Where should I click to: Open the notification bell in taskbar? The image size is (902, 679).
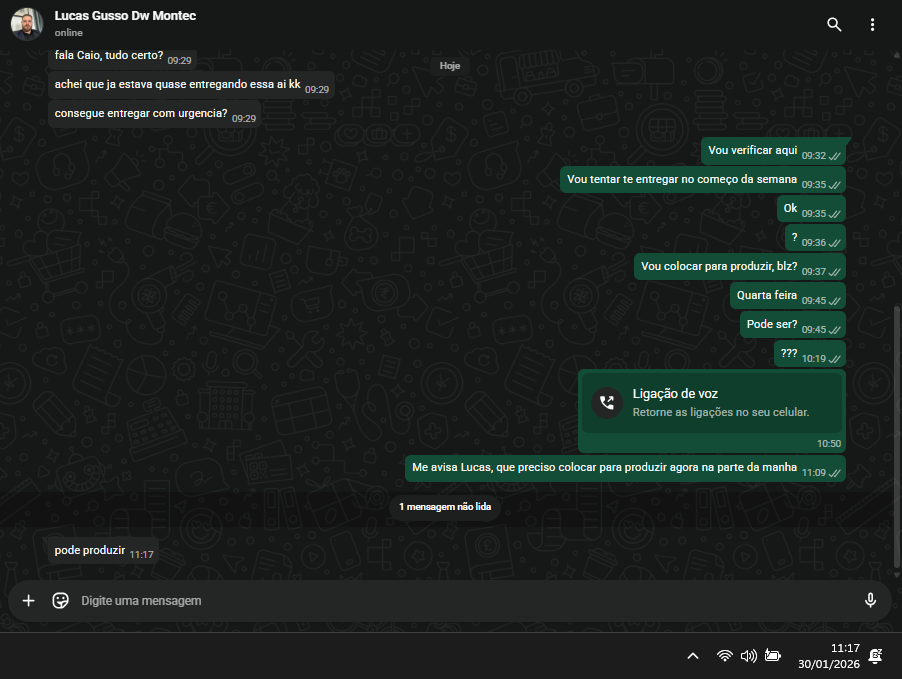[x=876, y=656]
